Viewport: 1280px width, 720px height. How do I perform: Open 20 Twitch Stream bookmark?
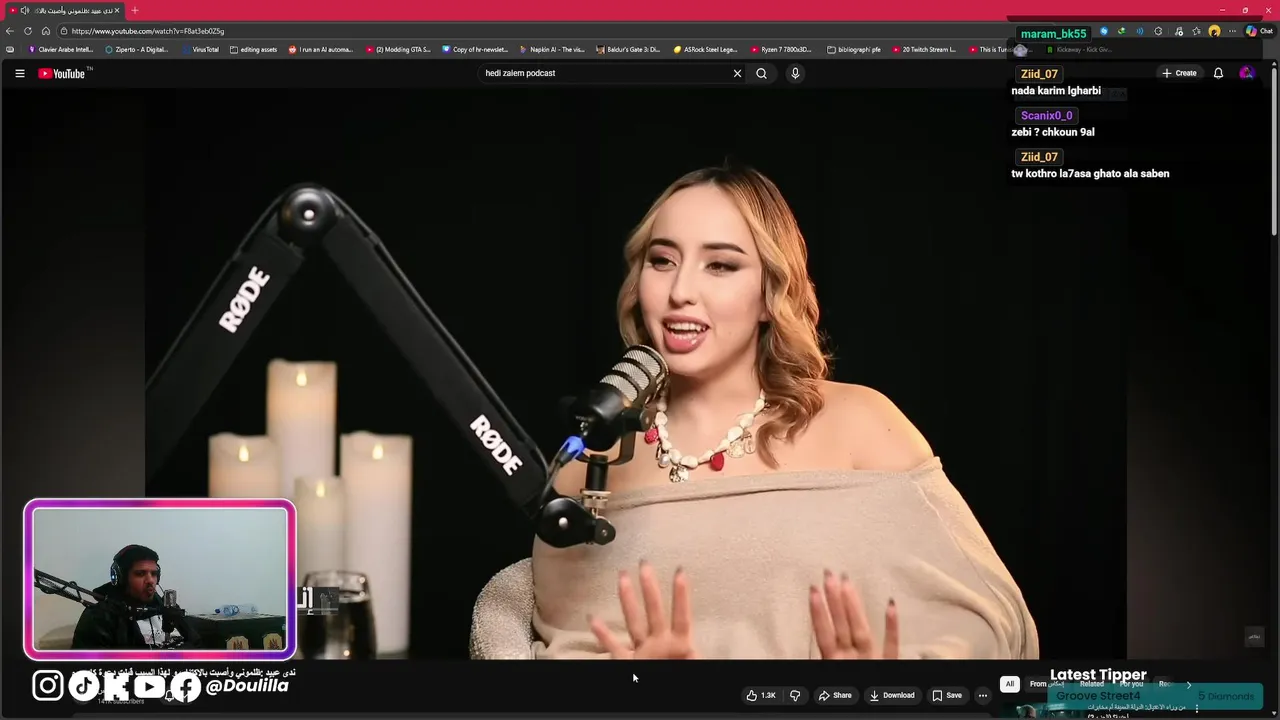click(924, 49)
